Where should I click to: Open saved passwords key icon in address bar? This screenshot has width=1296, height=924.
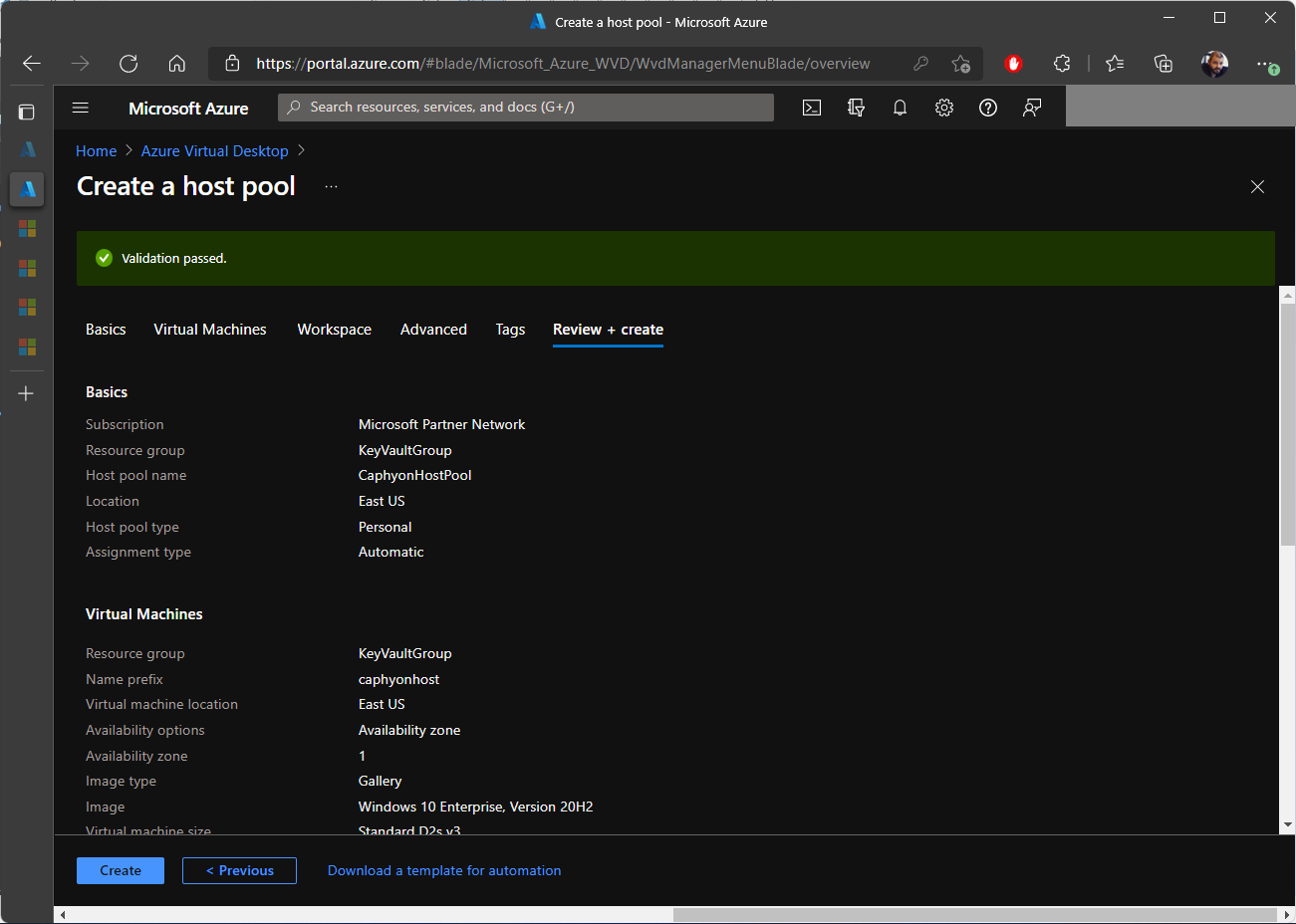(921, 64)
